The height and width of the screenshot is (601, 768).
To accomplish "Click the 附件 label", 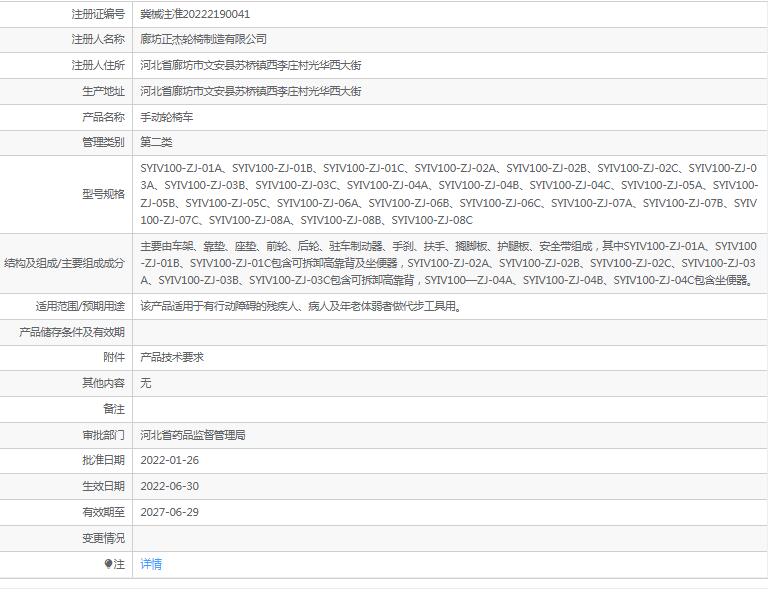I will pyautogui.click(x=114, y=358).
